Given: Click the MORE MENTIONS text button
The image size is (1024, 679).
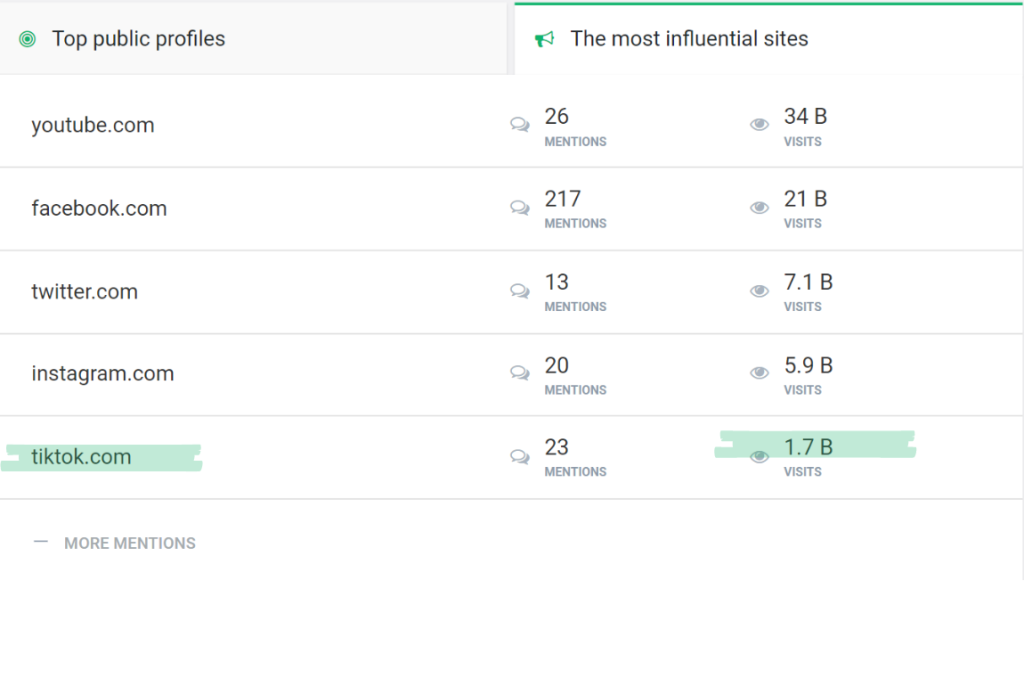Looking at the screenshot, I should [x=130, y=543].
